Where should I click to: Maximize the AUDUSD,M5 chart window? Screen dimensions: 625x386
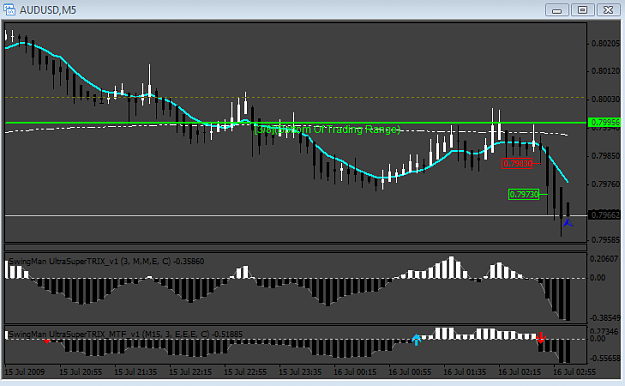click(582, 10)
